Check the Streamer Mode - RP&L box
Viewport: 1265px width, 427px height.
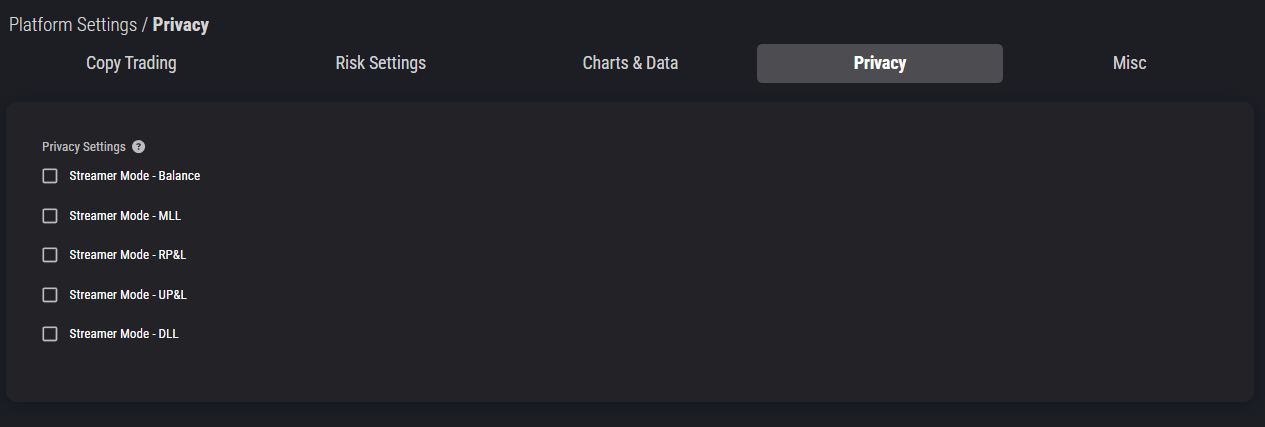pyautogui.click(x=50, y=255)
